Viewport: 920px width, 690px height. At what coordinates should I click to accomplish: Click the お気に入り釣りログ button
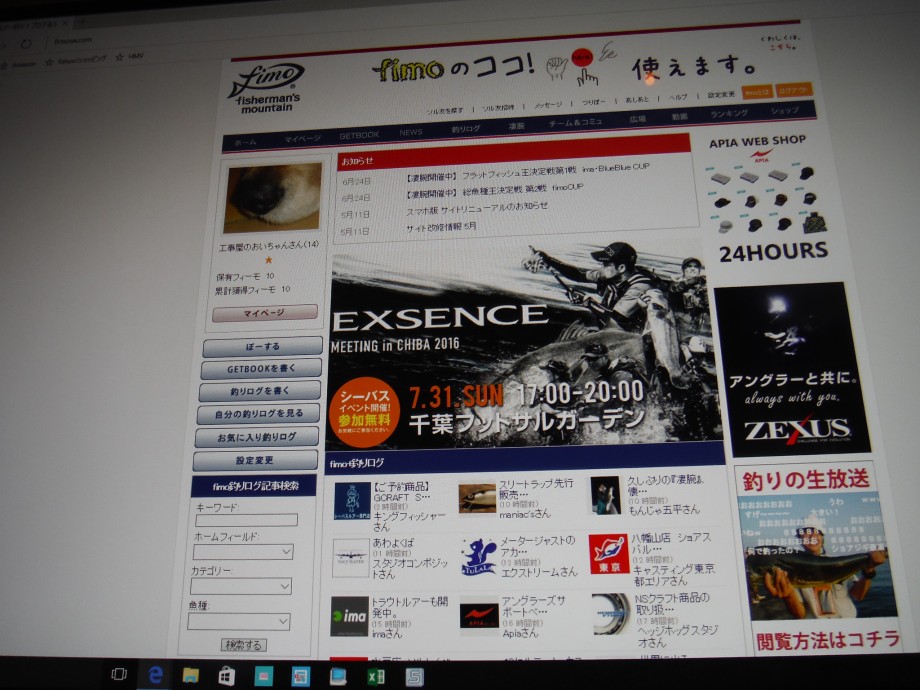[x=256, y=437]
